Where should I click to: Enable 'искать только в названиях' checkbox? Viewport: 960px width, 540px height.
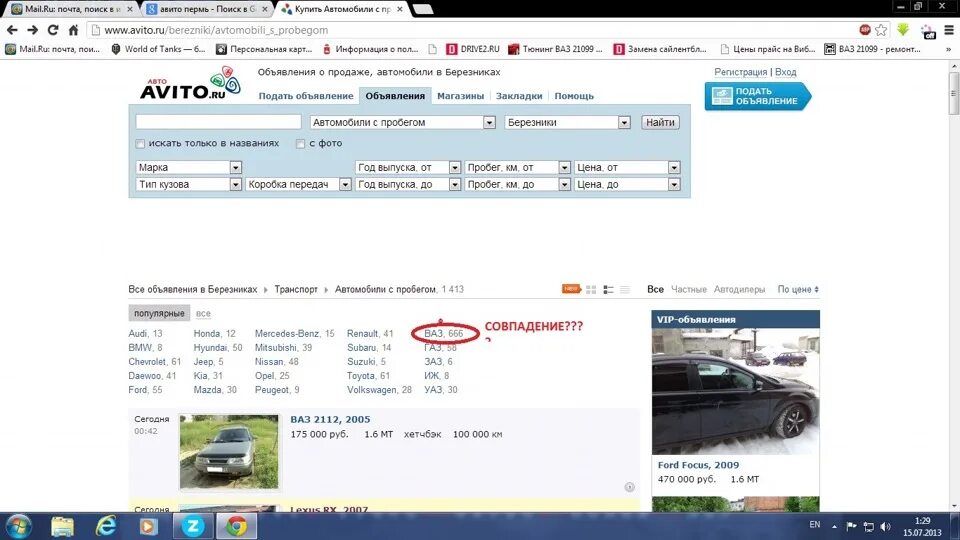point(140,144)
